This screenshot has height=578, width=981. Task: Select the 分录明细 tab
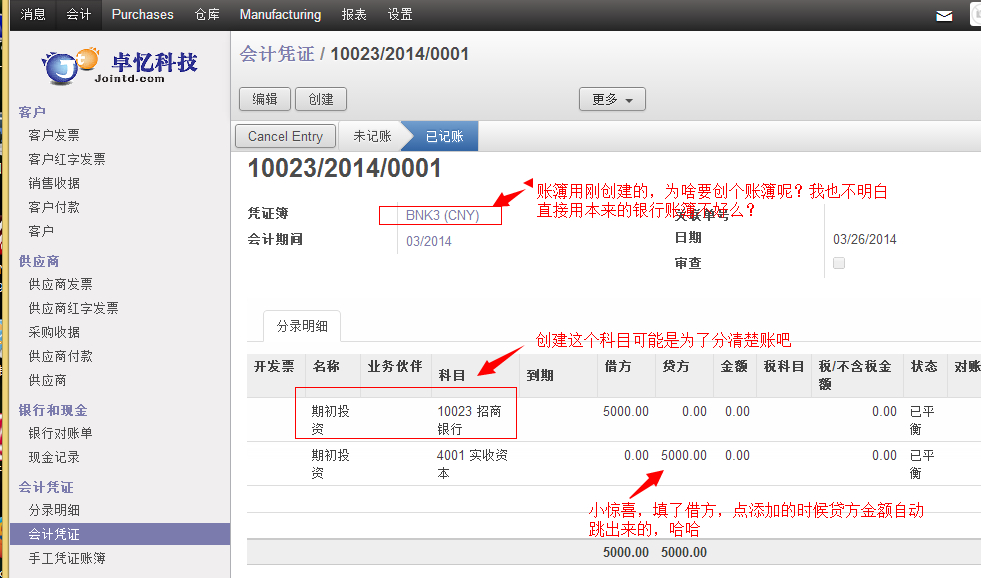[302, 326]
